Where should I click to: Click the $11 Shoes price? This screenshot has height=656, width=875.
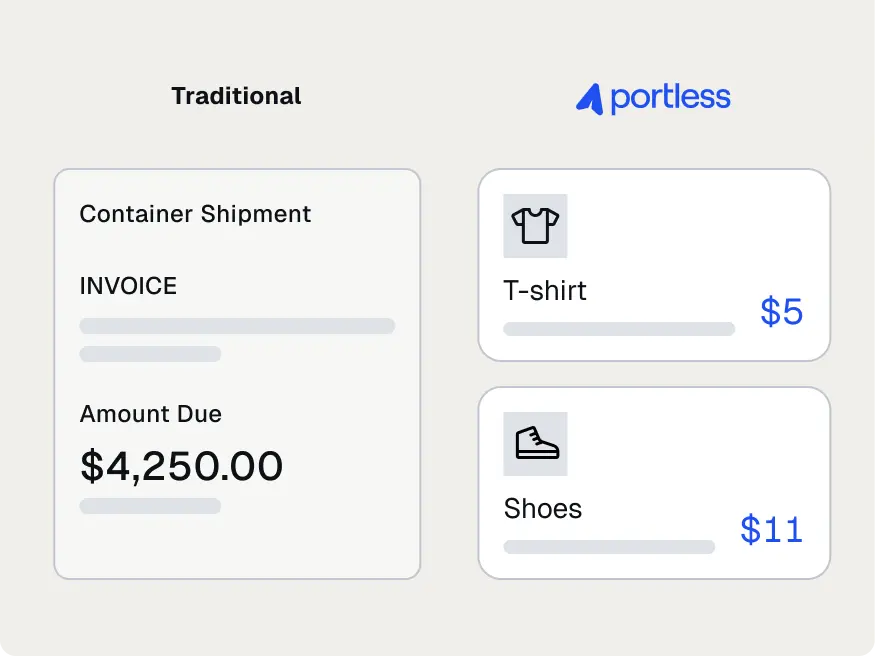(x=771, y=529)
